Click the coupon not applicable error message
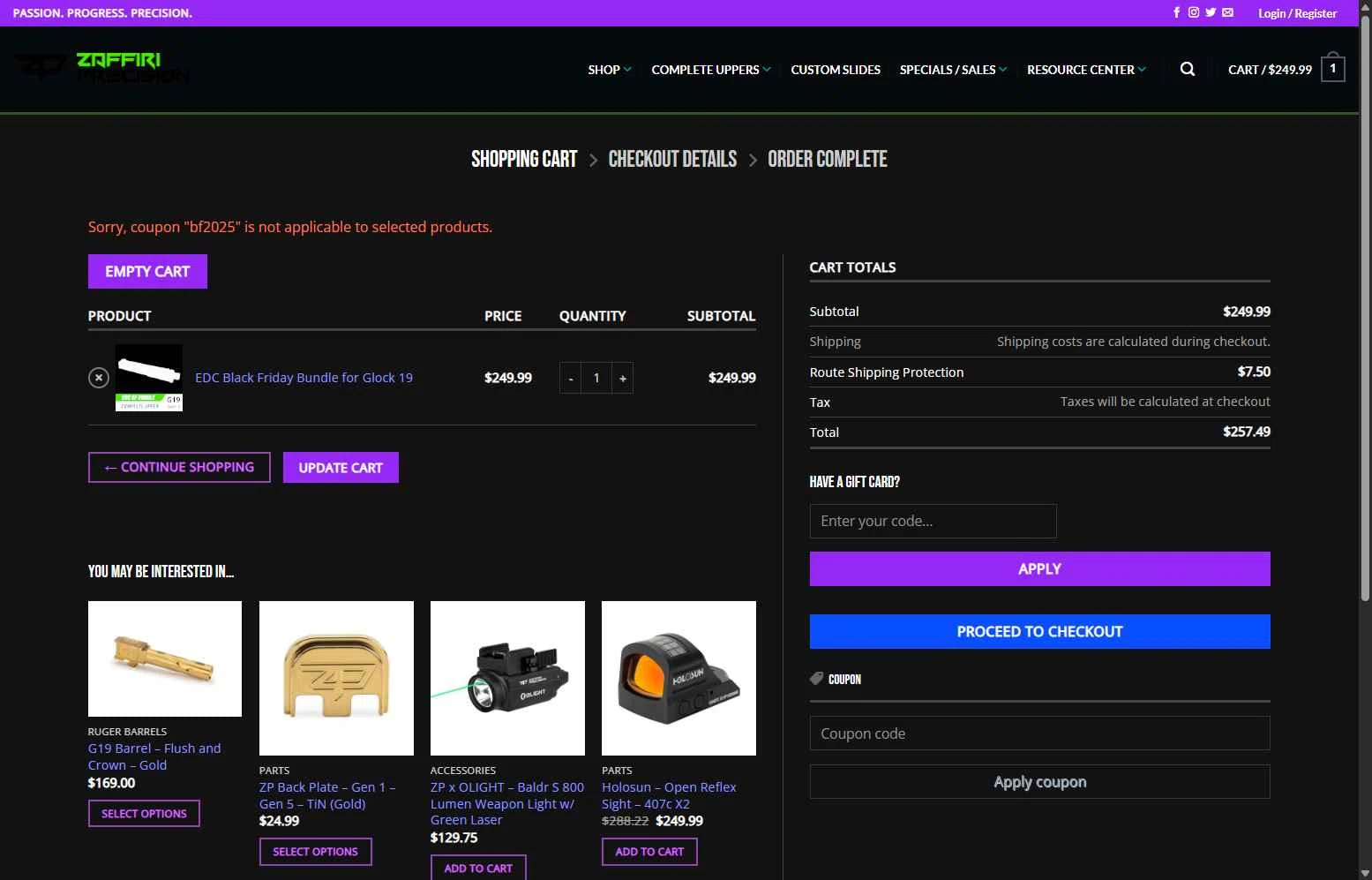This screenshot has width=1372, height=880. 290,227
